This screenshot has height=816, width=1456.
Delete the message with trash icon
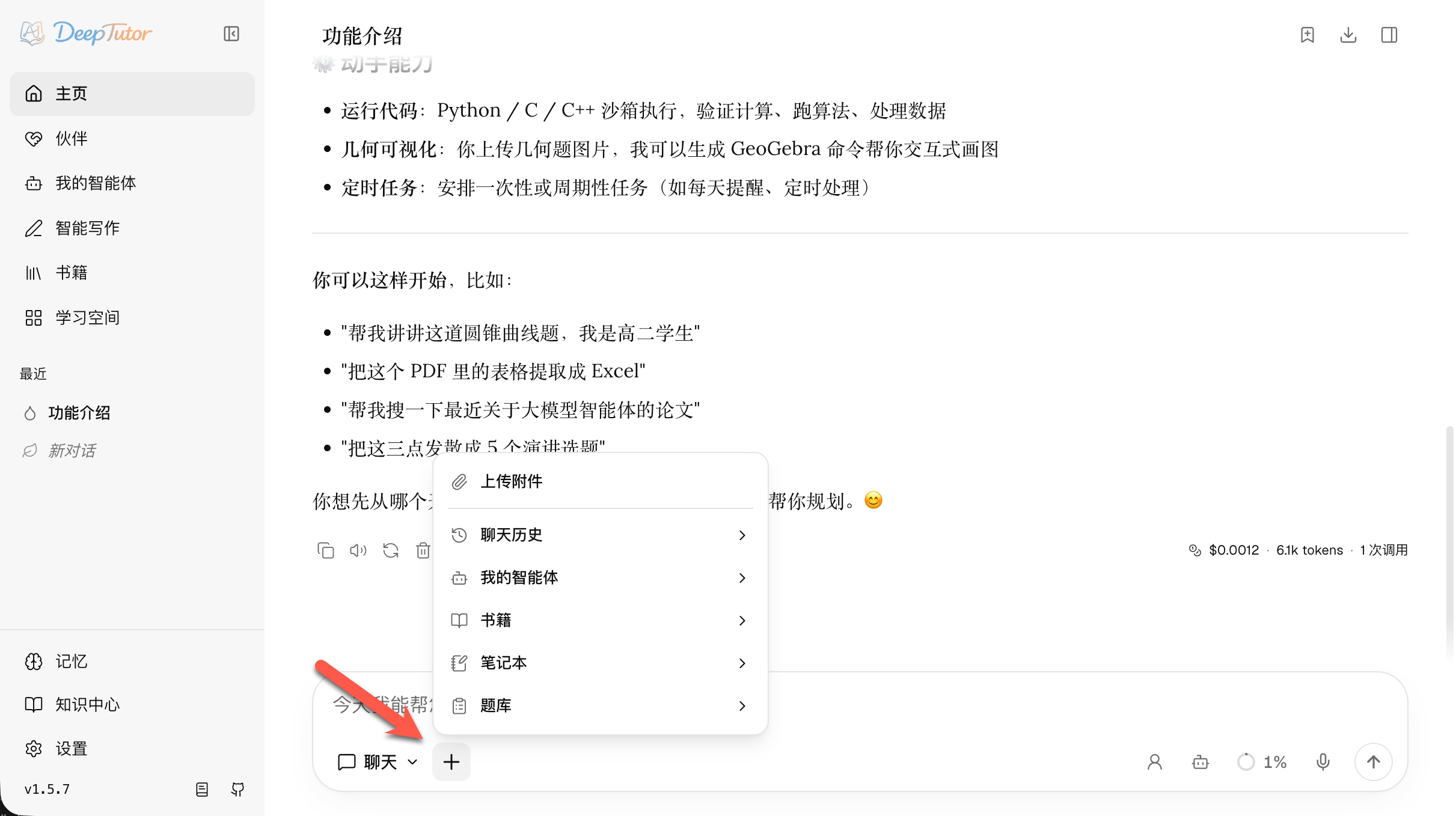coord(423,550)
